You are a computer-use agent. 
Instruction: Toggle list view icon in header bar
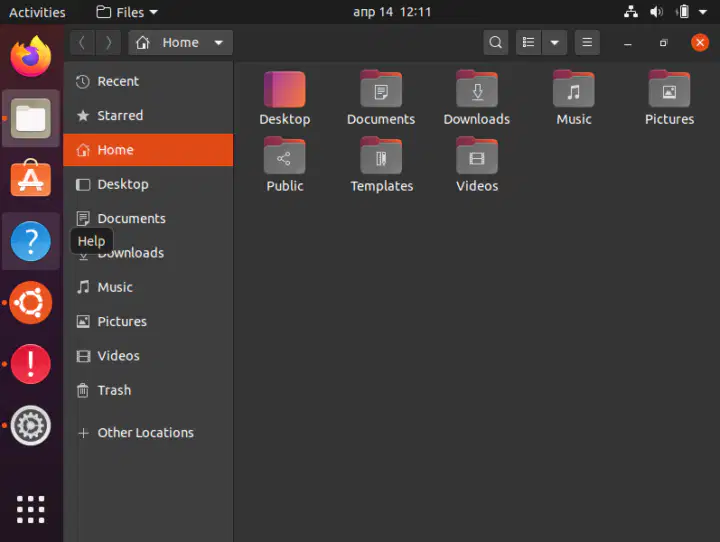tap(529, 43)
